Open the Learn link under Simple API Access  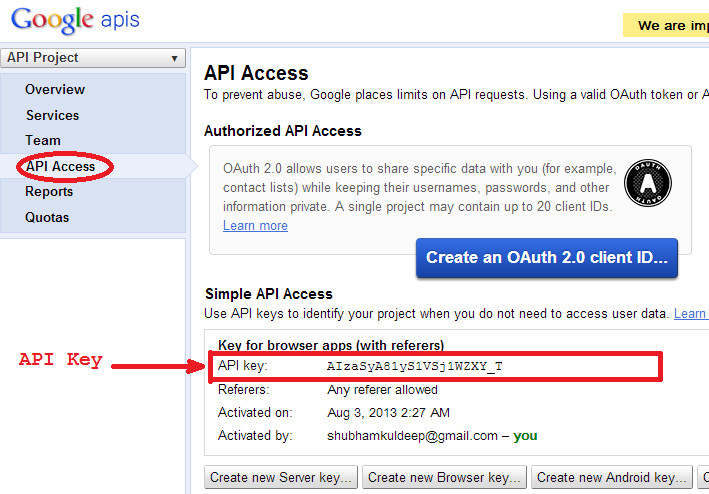point(691,313)
